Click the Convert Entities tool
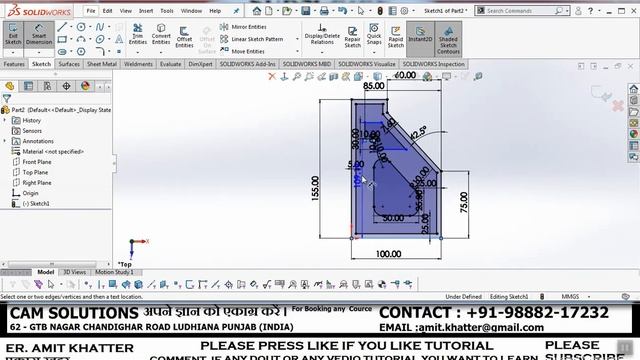Viewport: 640px width, 360px height. (161, 34)
